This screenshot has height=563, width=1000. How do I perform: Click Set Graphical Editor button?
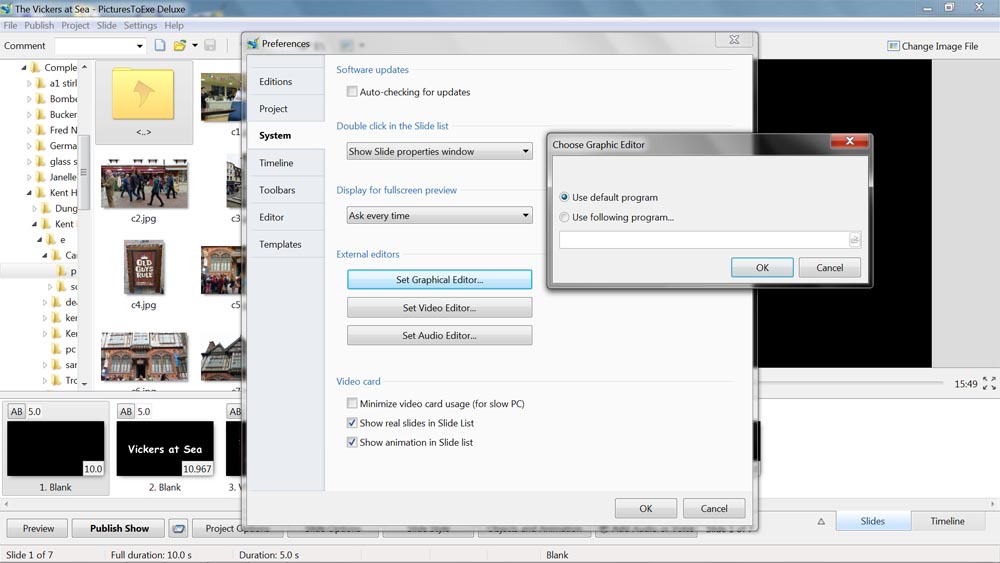pyautogui.click(x=439, y=279)
